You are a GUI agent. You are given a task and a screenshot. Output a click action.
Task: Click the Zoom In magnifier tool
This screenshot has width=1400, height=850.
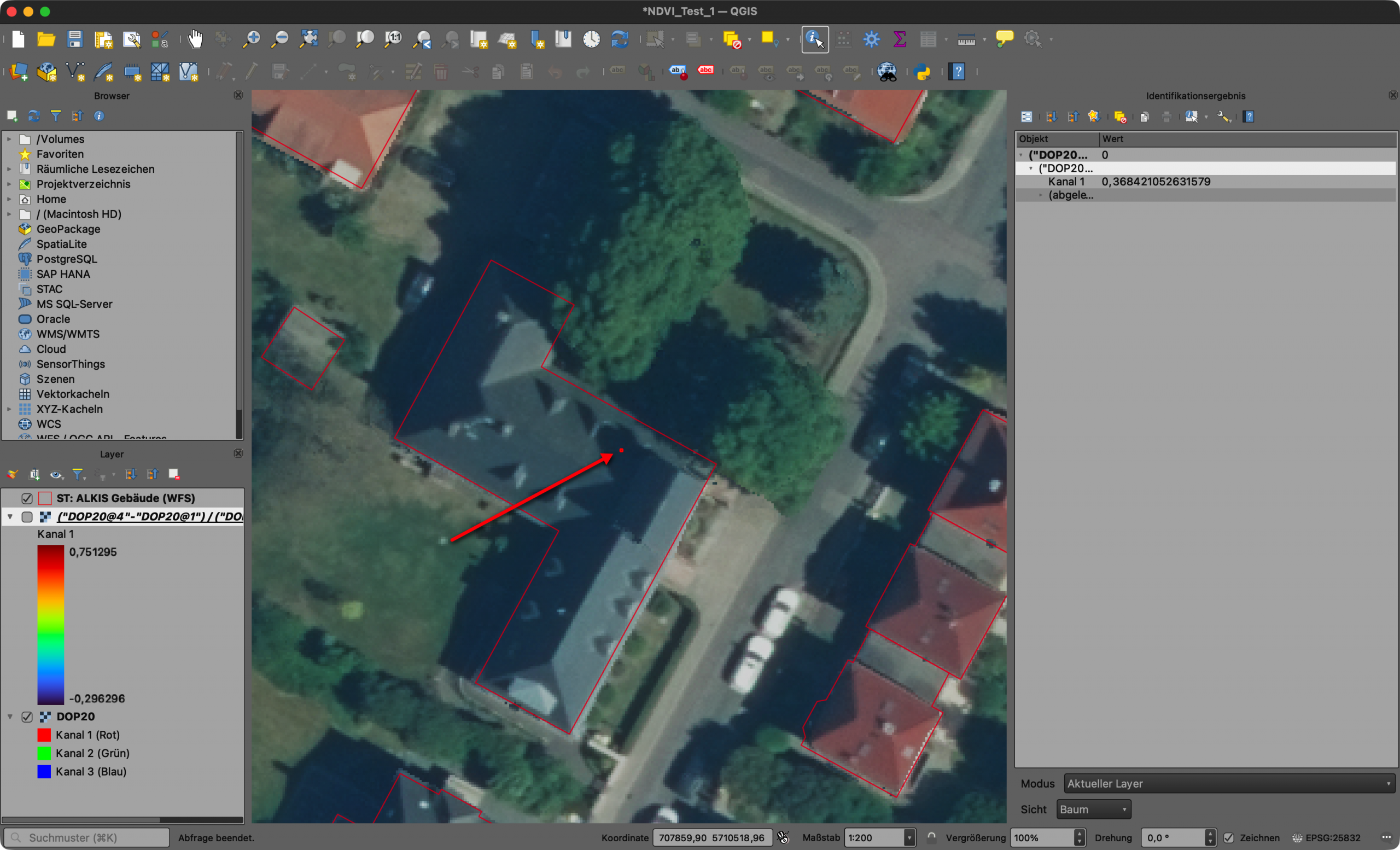251,39
